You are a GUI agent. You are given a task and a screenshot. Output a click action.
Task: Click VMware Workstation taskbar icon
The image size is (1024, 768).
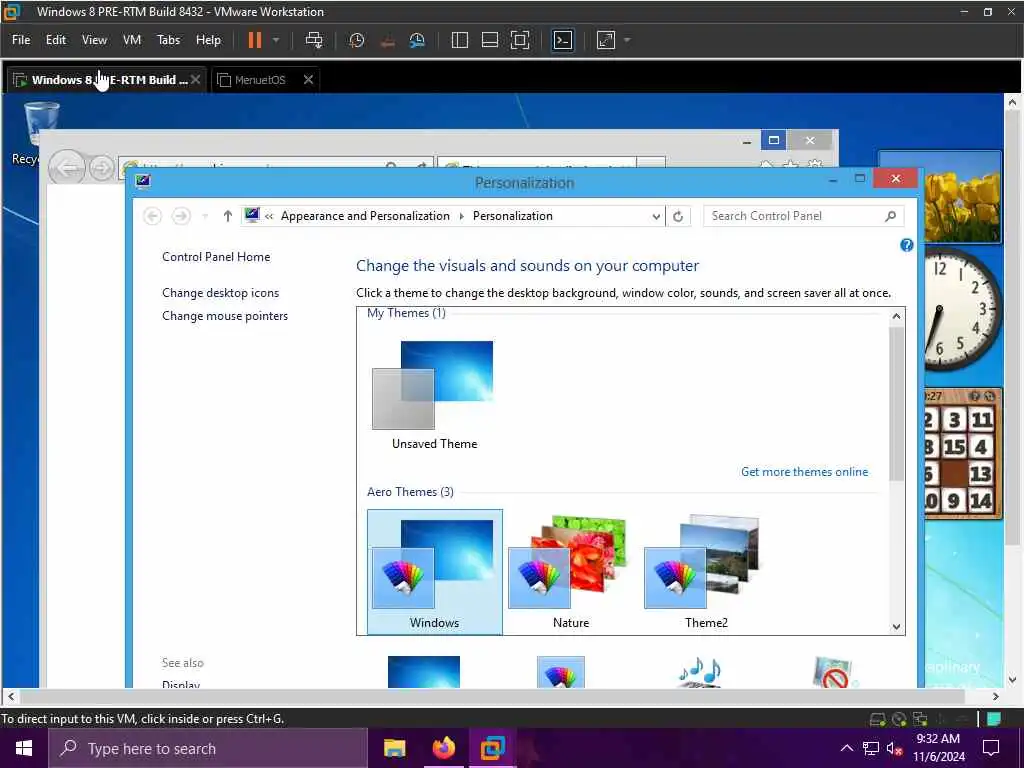[x=492, y=748]
